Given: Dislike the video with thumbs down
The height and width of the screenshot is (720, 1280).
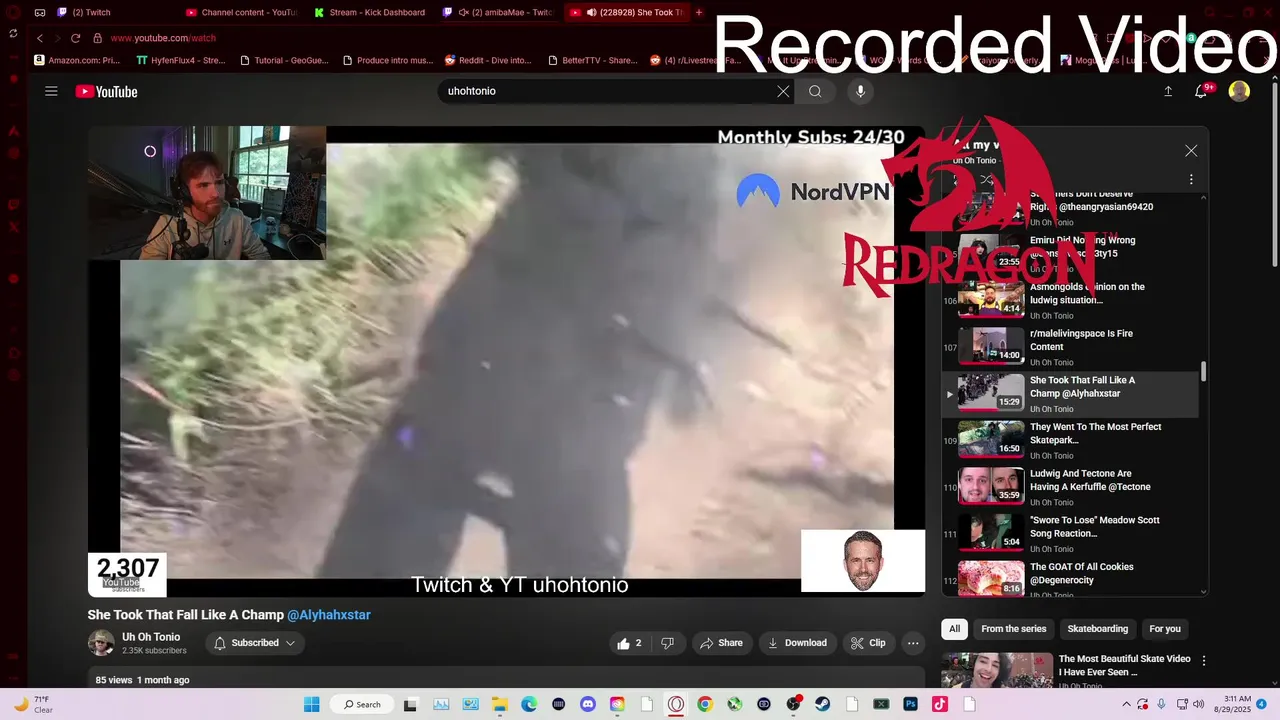Looking at the screenshot, I should point(667,643).
